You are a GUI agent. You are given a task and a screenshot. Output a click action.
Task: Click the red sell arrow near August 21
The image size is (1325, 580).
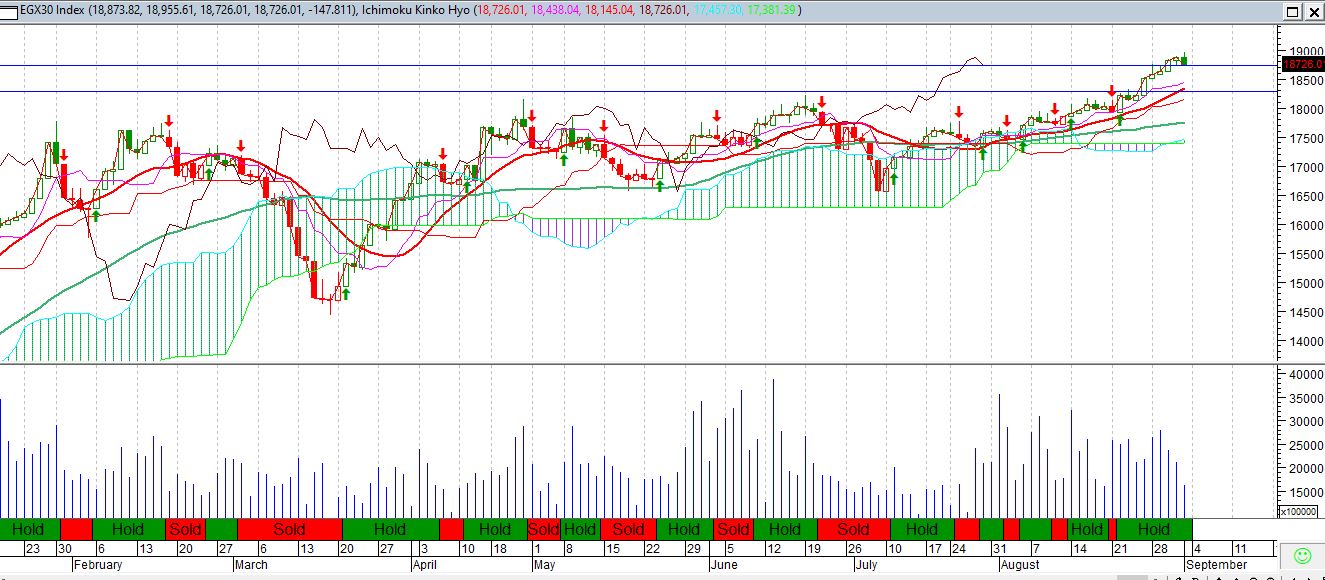(1111, 91)
